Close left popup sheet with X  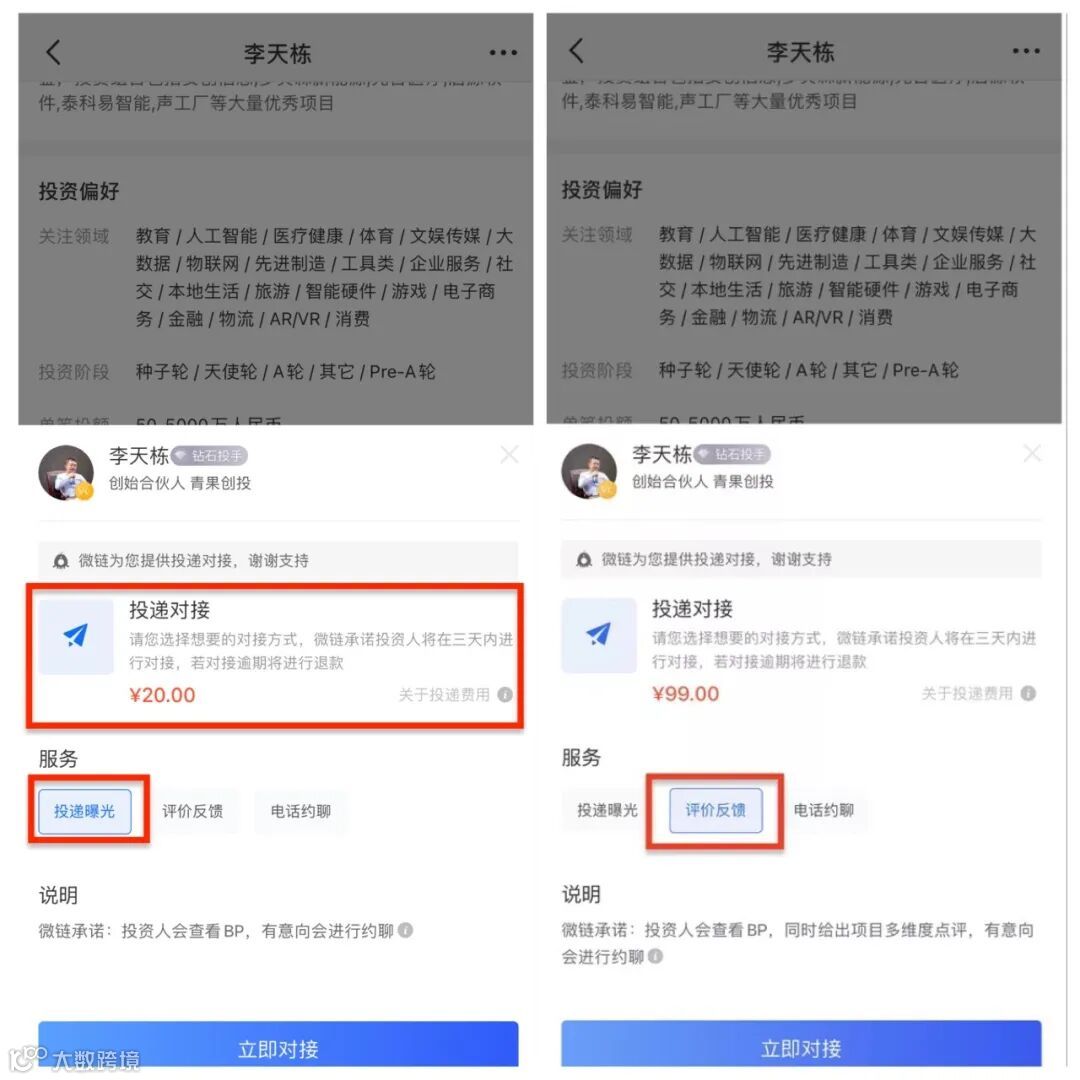[x=509, y=455]
